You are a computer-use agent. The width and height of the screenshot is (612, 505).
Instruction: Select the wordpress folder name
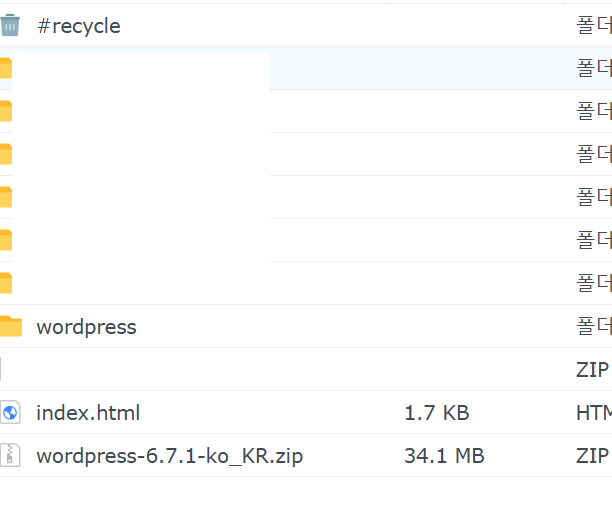tap(87, 327)
